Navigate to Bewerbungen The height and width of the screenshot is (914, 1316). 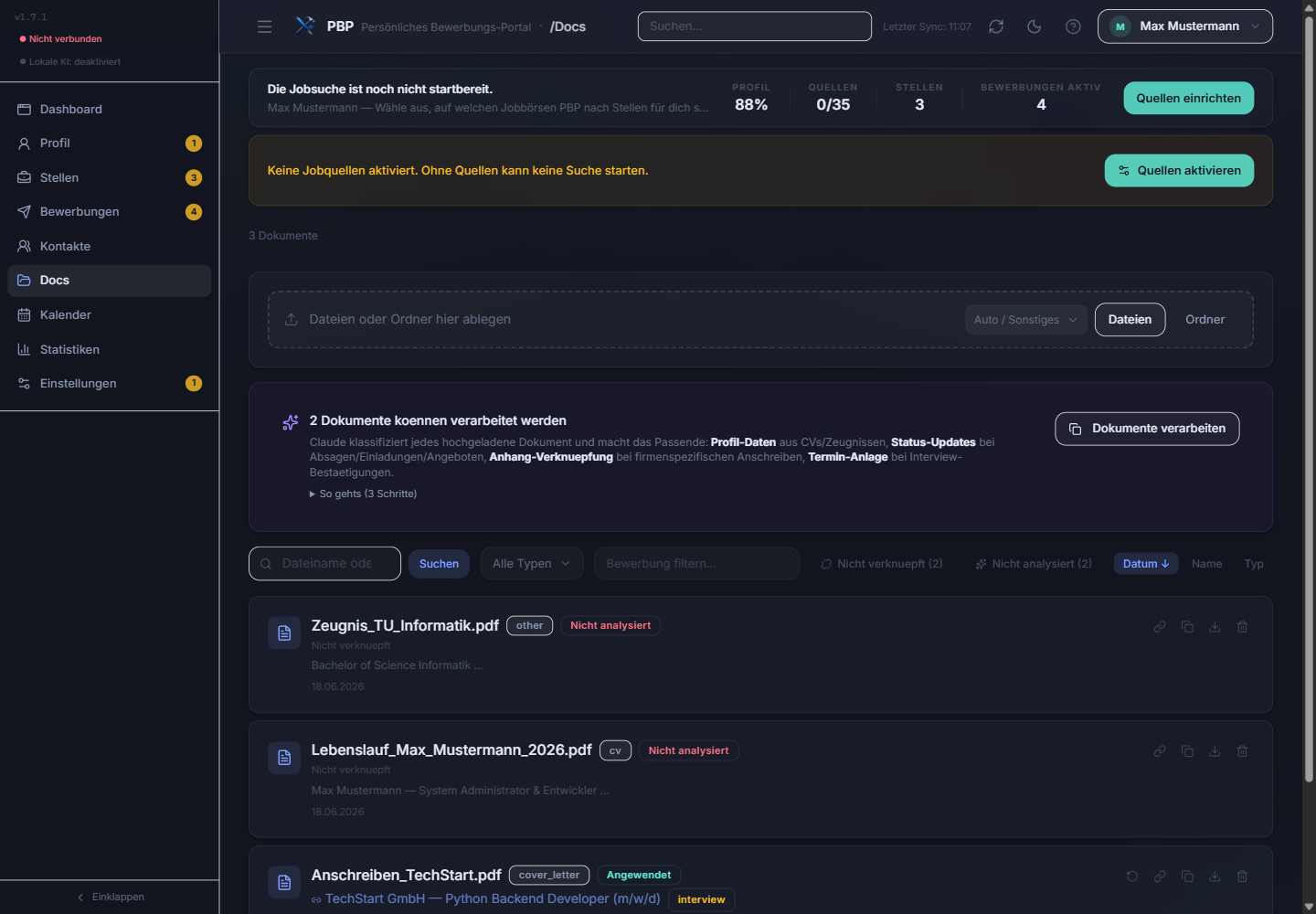110,212
